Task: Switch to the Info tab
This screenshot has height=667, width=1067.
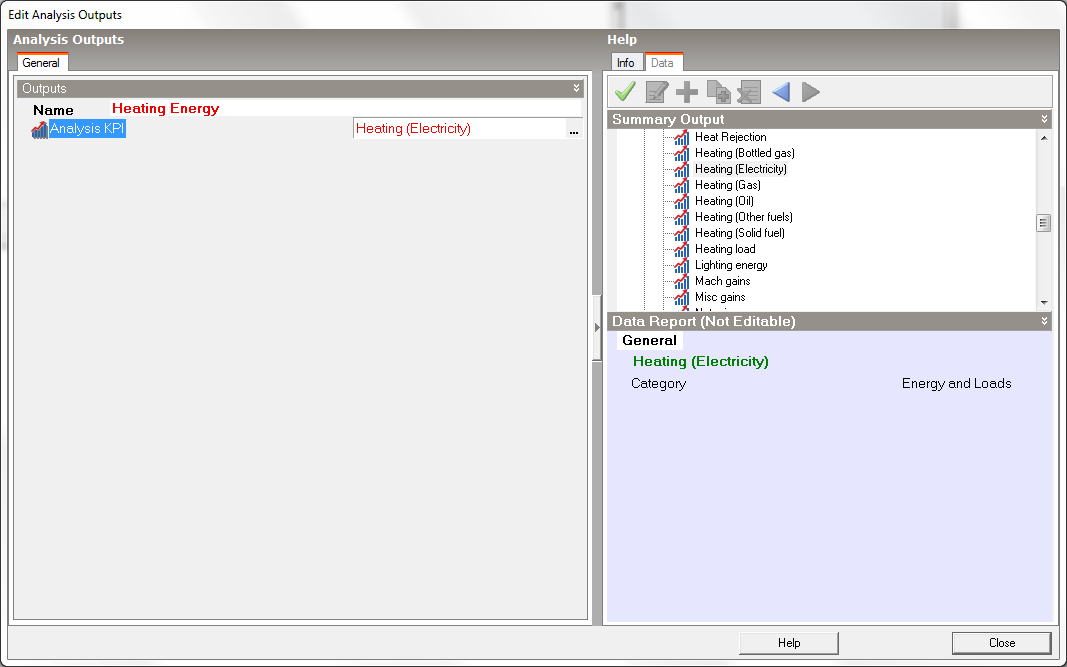Action: [x=625, y=63]
